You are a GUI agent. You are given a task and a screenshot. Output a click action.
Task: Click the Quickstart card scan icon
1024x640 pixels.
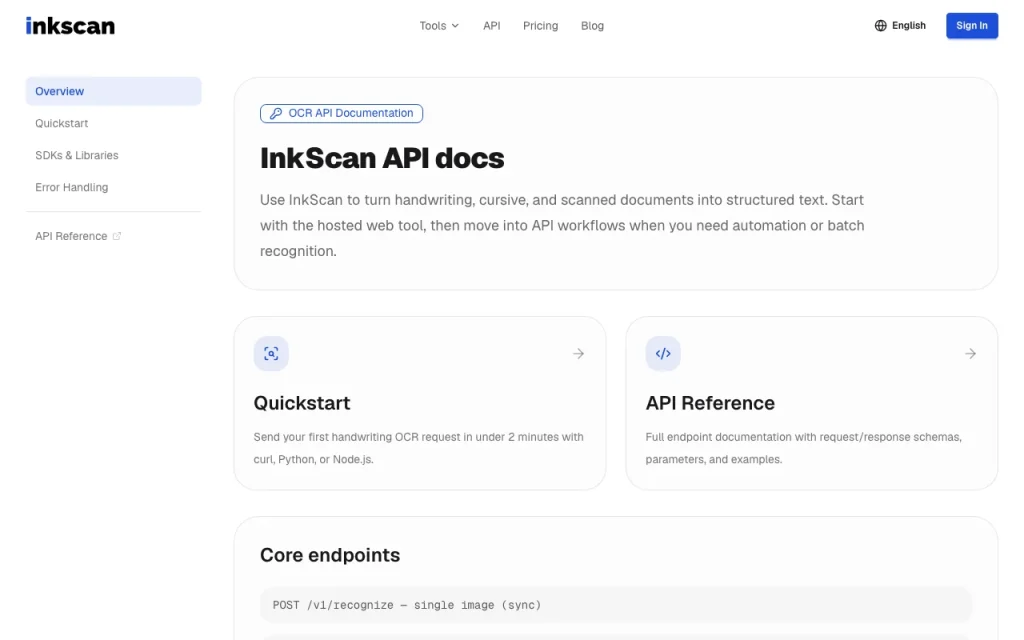[271, 353]
